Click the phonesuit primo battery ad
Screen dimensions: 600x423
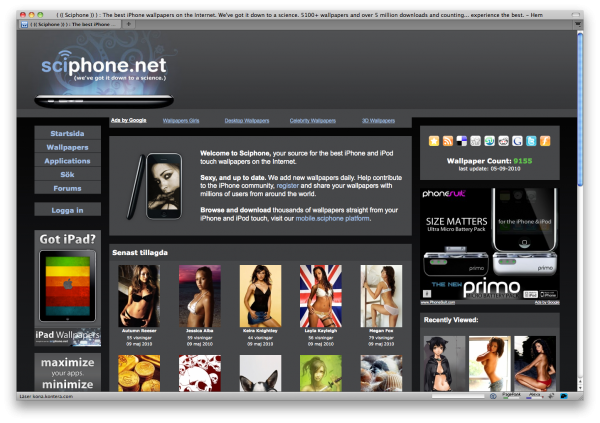[490, 243]
